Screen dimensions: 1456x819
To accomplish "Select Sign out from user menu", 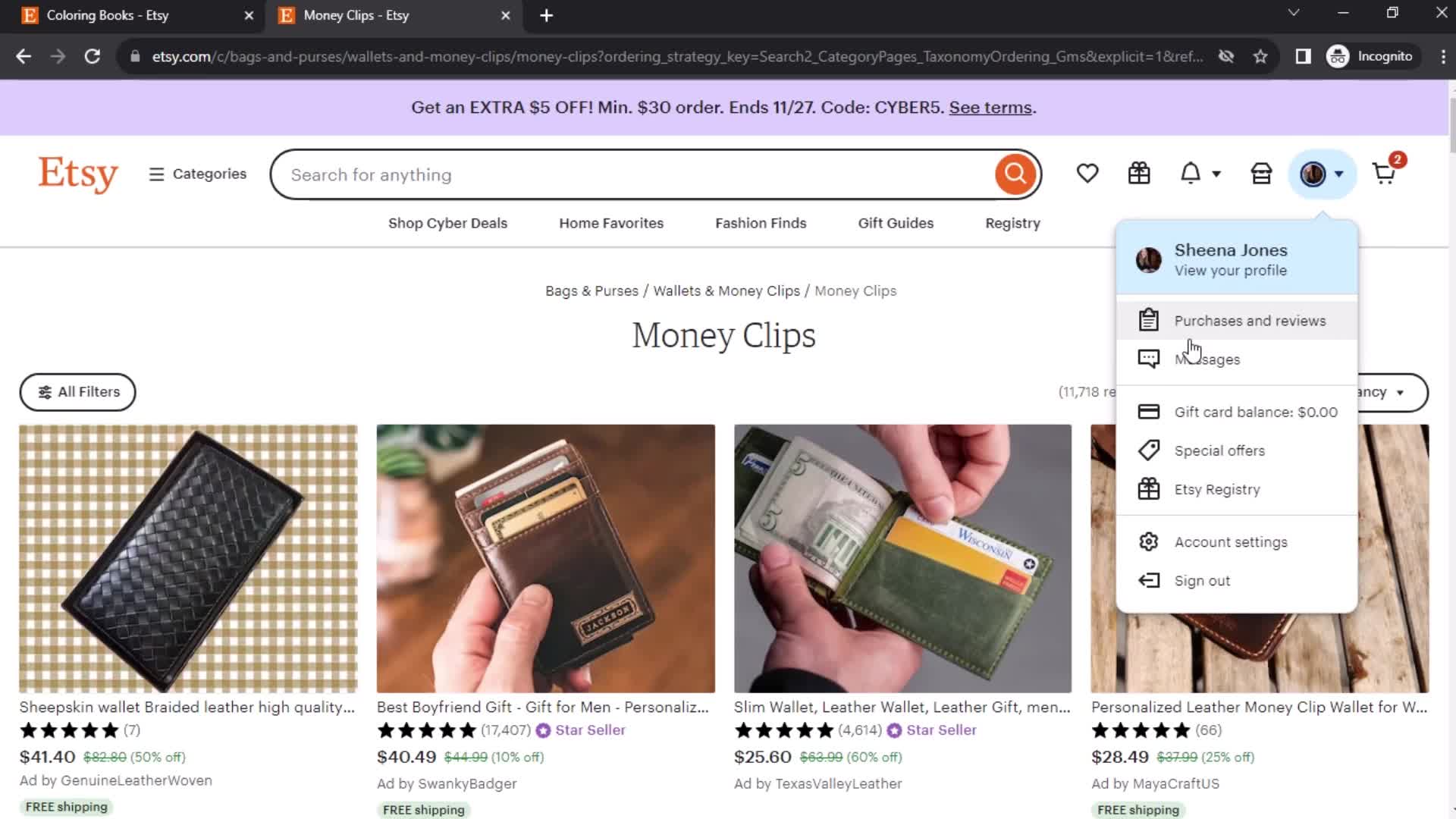I will pos(1203,580).
